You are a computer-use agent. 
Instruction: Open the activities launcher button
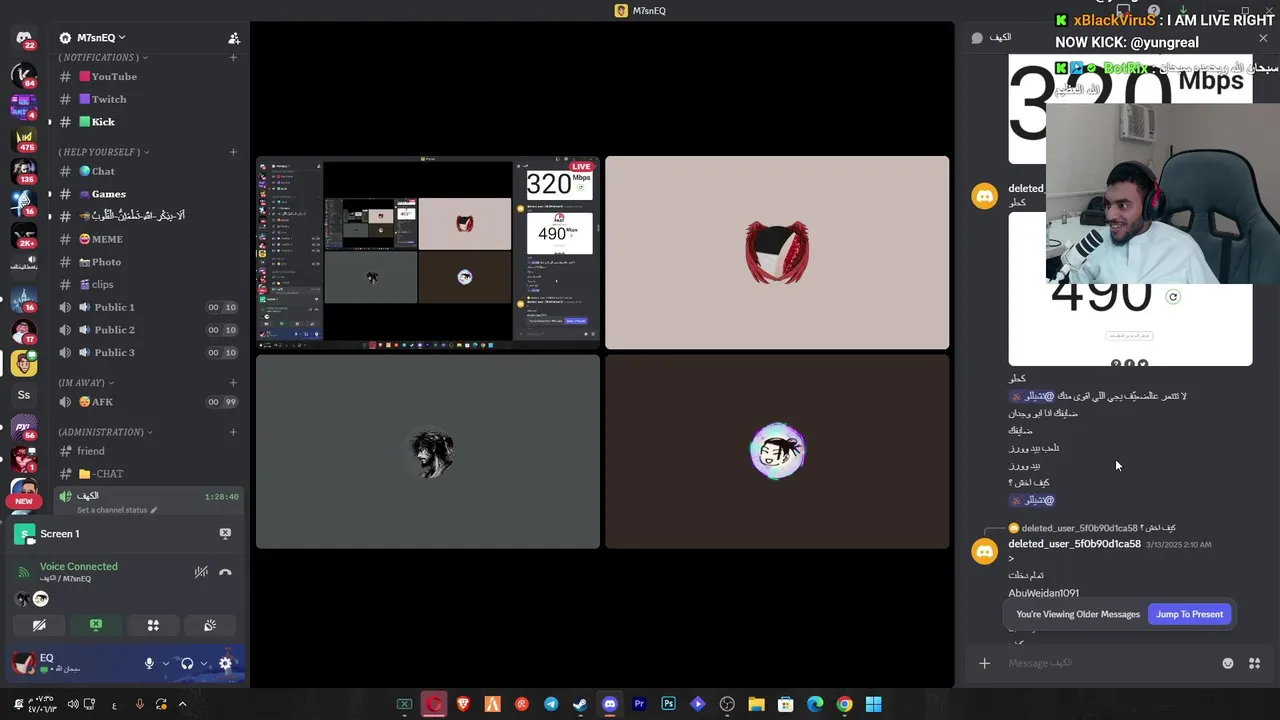153,625
